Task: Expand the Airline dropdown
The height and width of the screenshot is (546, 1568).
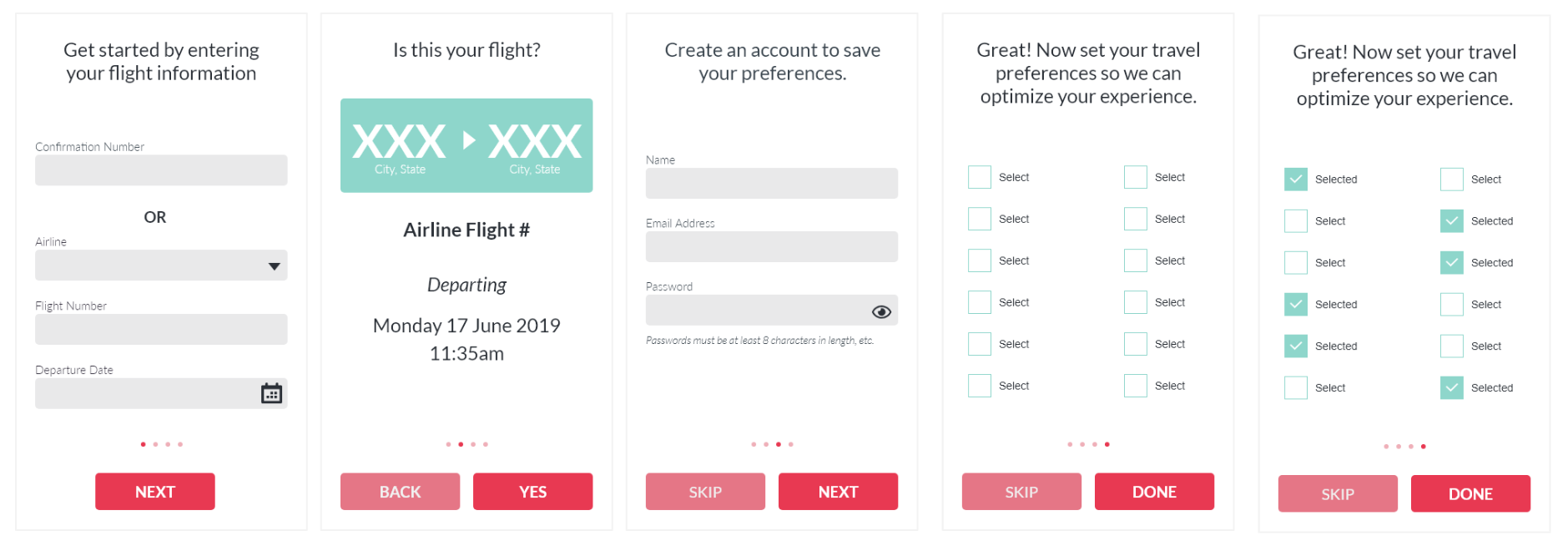Action: [x=274, y=266]
